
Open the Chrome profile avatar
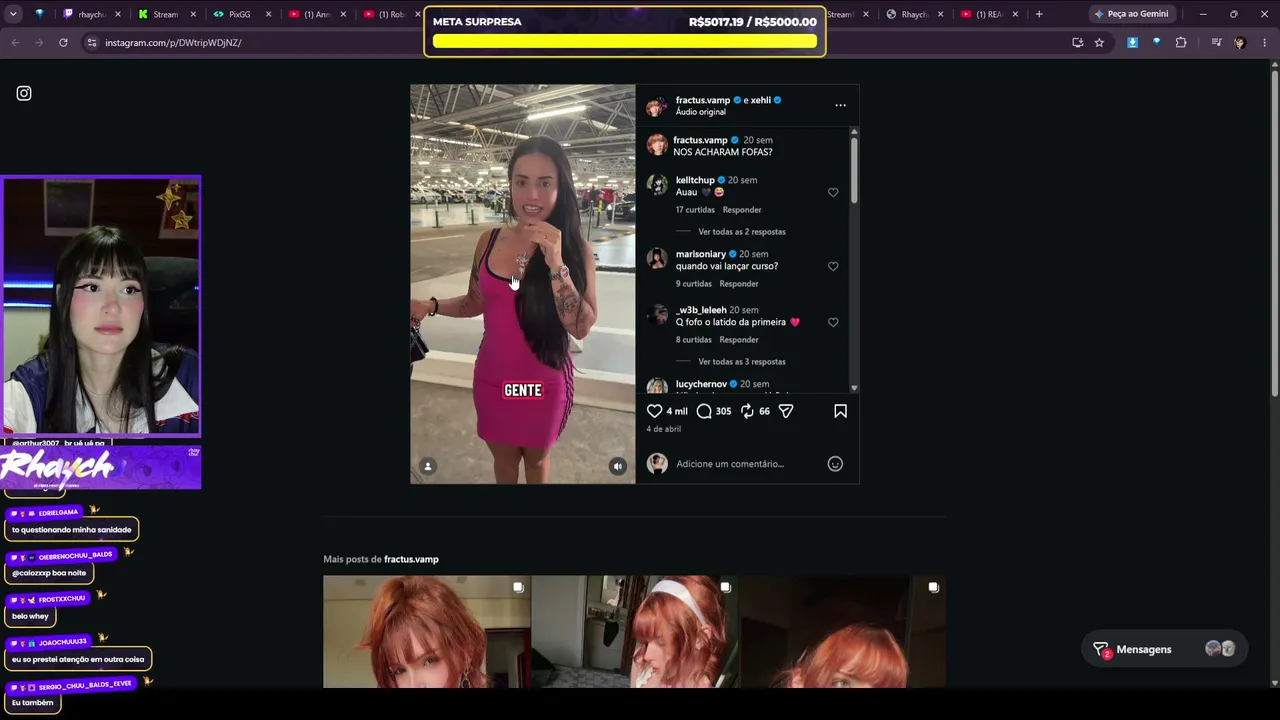pos(1240,42)
